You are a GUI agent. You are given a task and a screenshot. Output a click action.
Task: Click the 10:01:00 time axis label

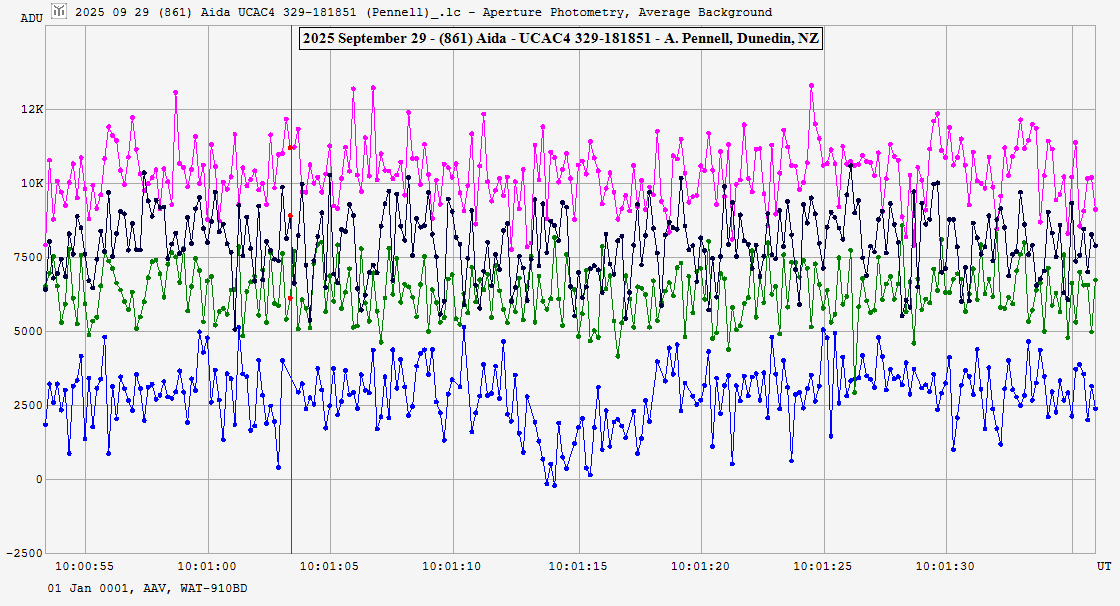coord(208,566)
